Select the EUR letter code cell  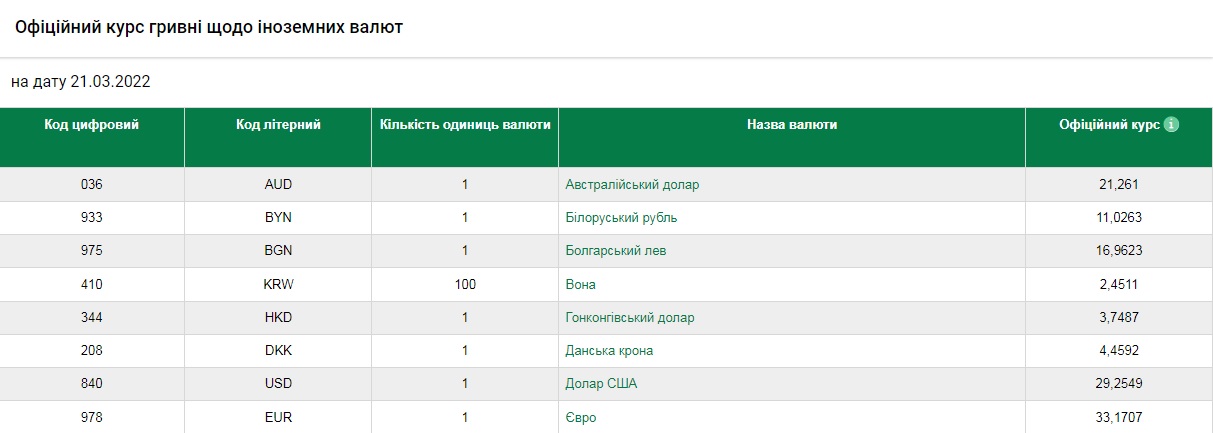point(278,417)
